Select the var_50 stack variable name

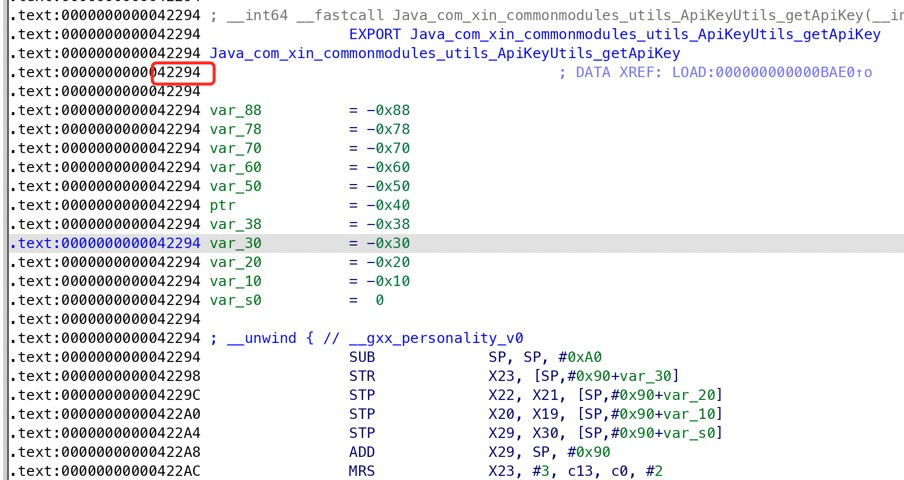(235, 186)
